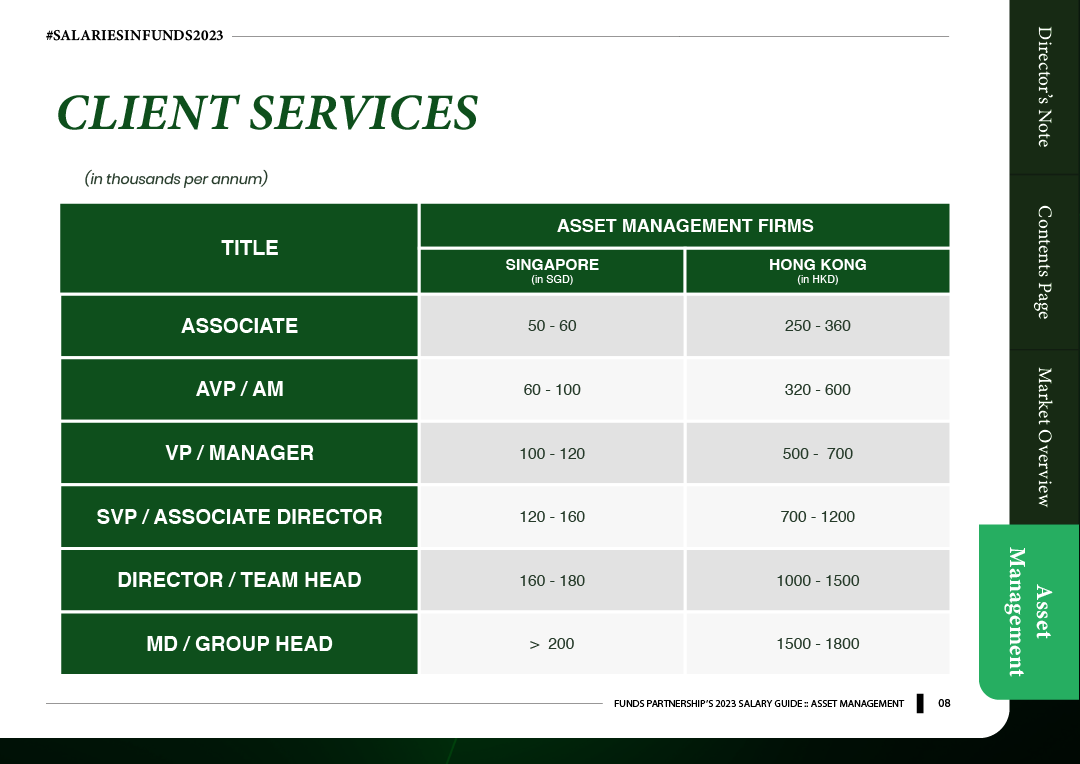The height and width of the screenshot is (764, 1080).
Task: Click the '(in thousands per annum)' note
Action: point(176,179)
